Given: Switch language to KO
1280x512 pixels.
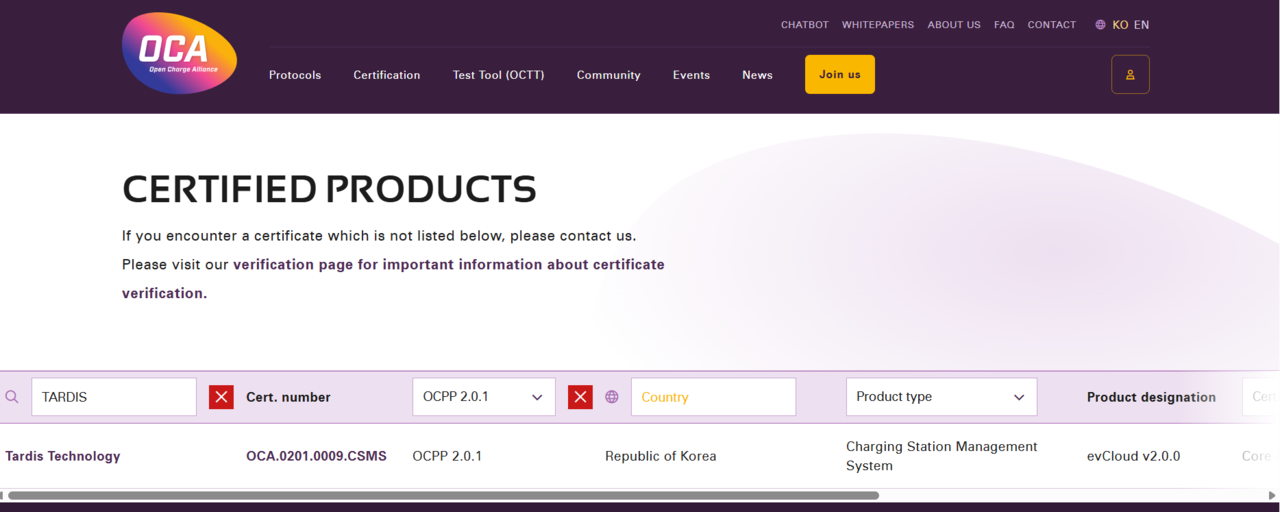Looking at the screenshot, I should pos(1120,25).
